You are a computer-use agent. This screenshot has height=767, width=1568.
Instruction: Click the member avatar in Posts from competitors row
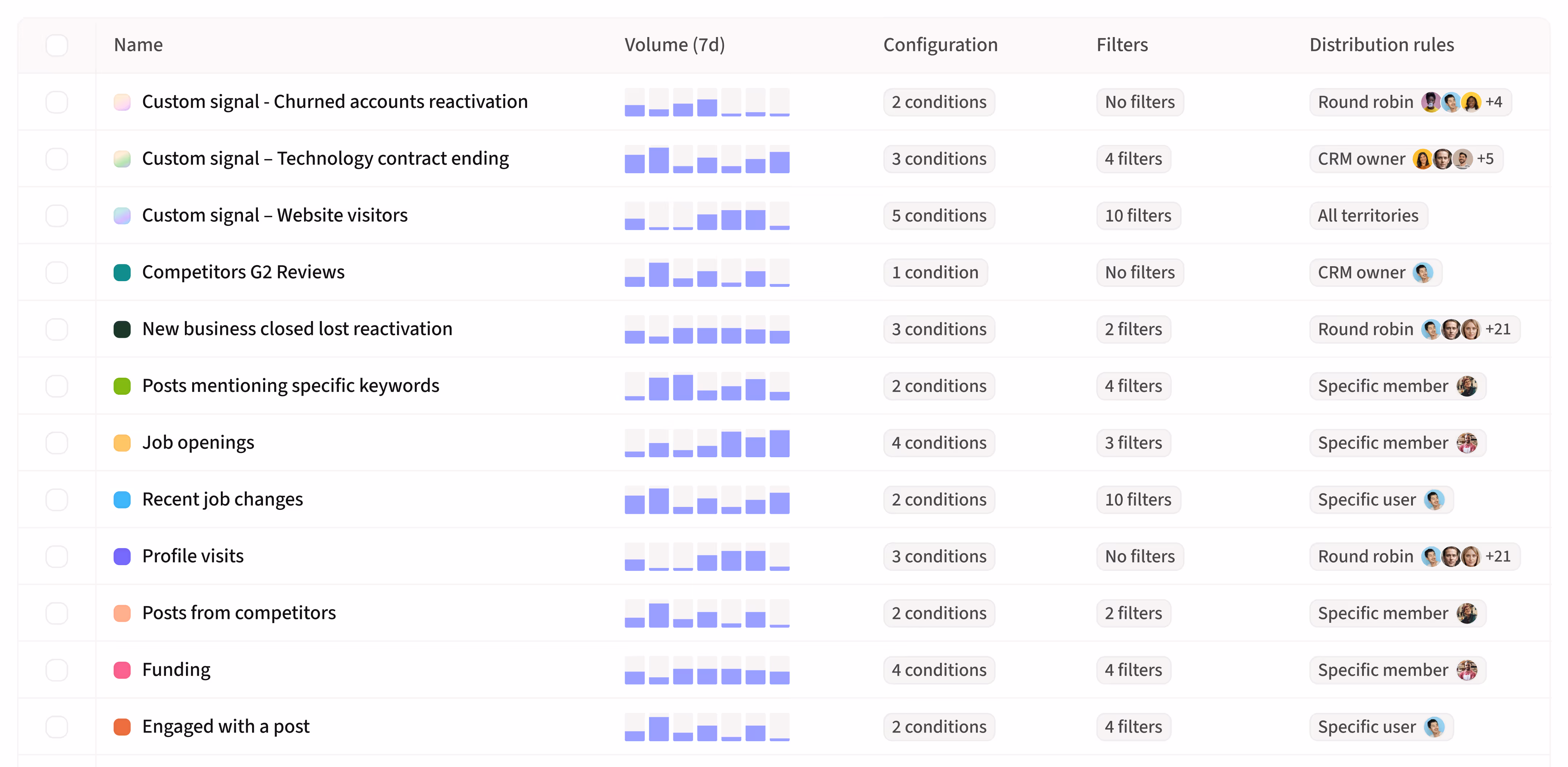[x=1467, y=613]
